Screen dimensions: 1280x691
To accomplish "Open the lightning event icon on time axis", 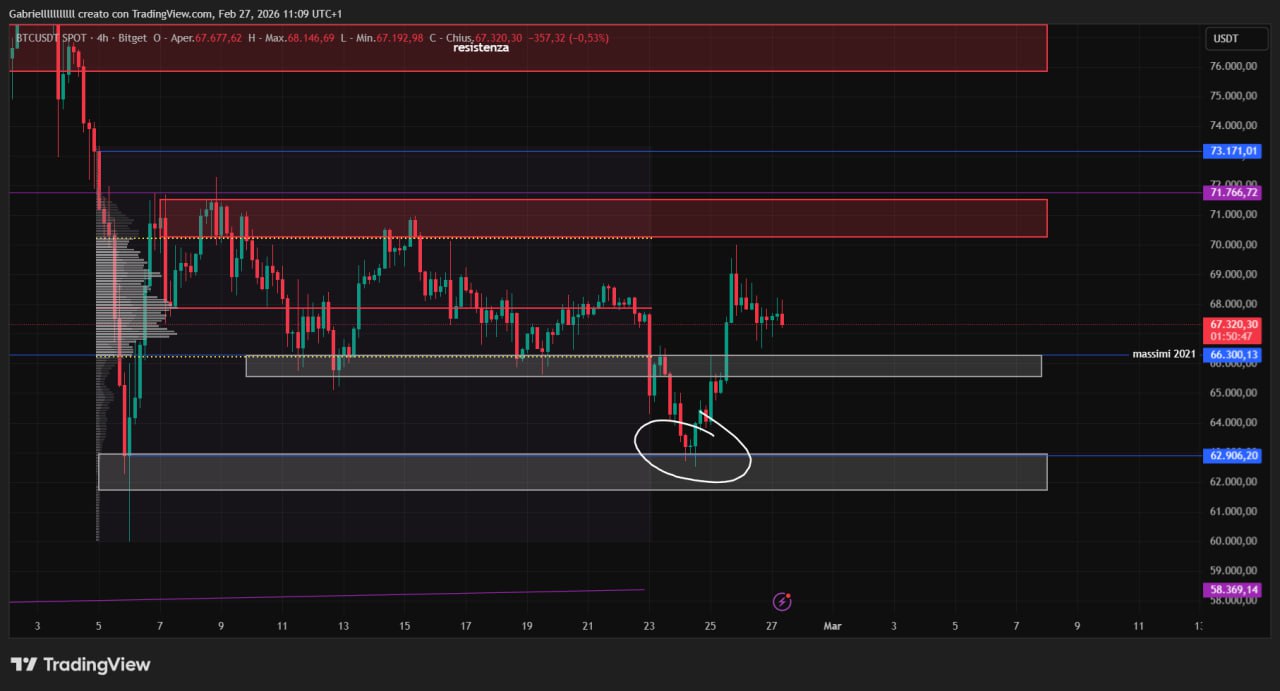I will point(783,601).
